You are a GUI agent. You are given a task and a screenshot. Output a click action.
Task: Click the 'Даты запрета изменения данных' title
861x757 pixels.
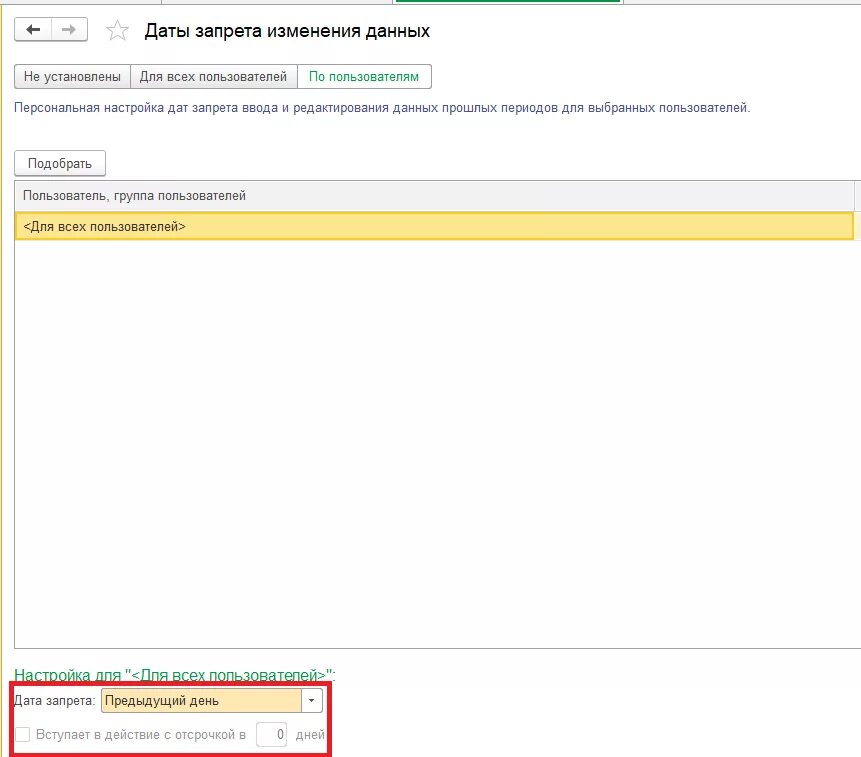[287, 31]
